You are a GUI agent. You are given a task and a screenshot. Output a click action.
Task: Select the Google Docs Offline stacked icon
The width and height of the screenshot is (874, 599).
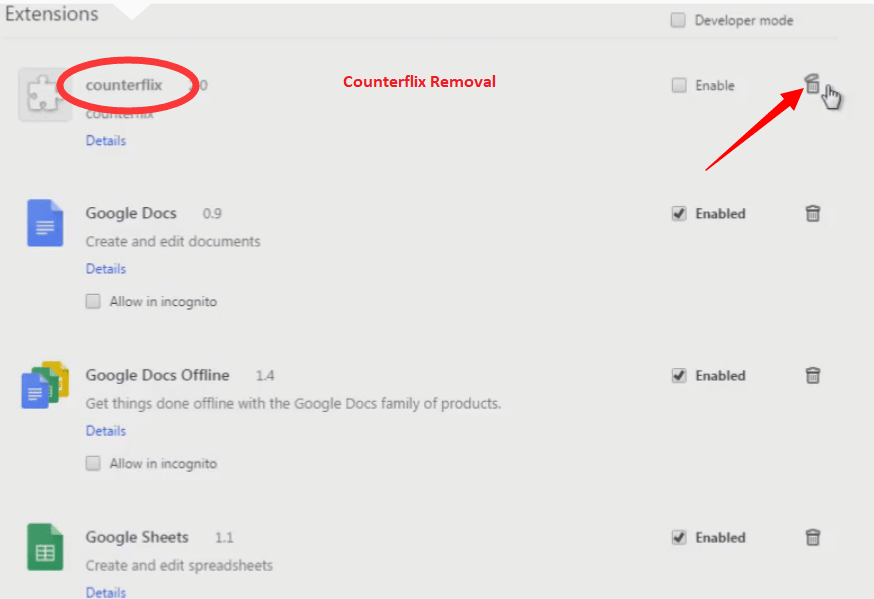pos(45,385)
